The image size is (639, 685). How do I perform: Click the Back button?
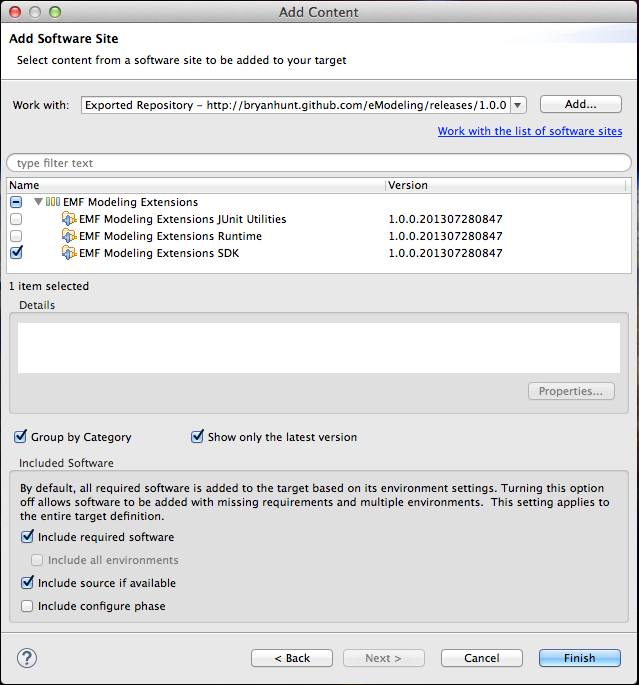point(292,658)
